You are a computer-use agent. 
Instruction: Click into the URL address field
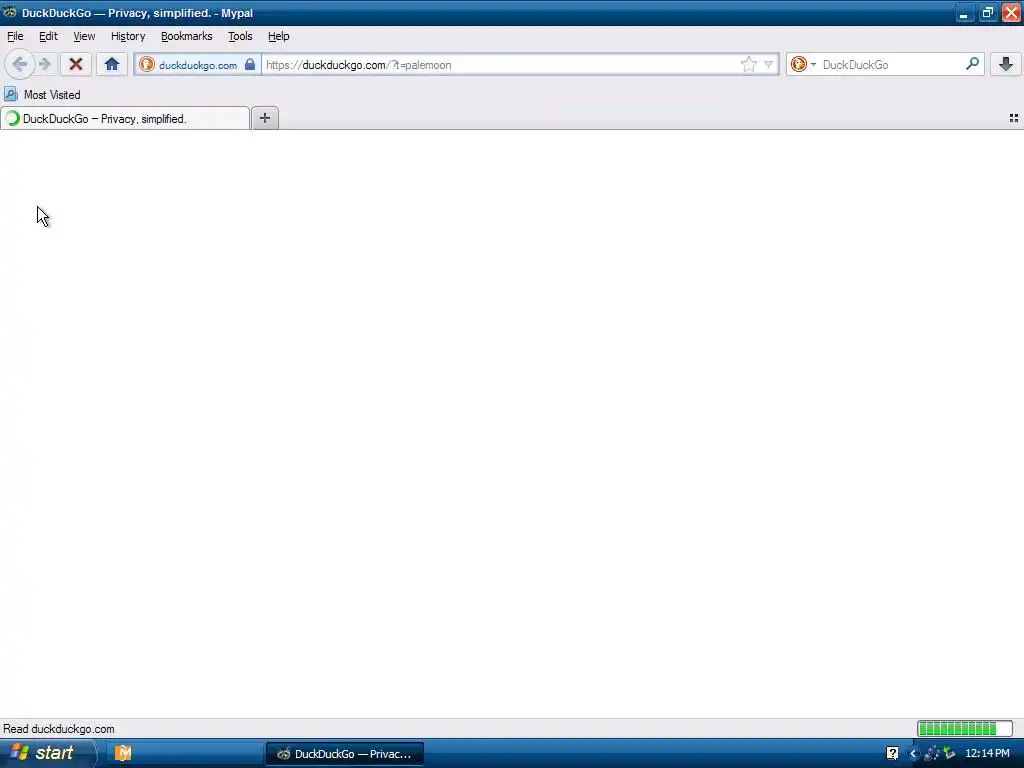pyautogui.click(x=500, y=65)
